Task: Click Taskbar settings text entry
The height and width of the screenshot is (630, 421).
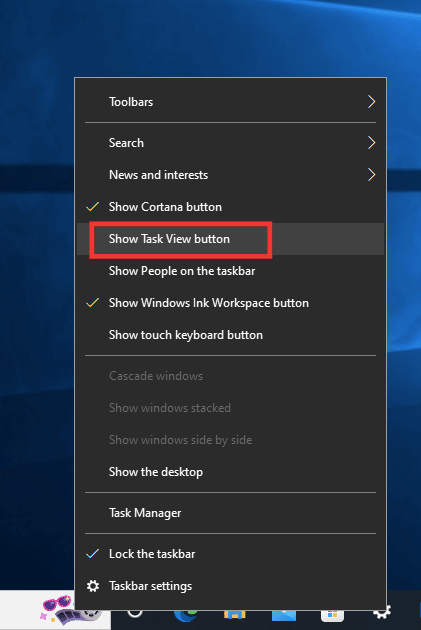Action: (150, 586)
